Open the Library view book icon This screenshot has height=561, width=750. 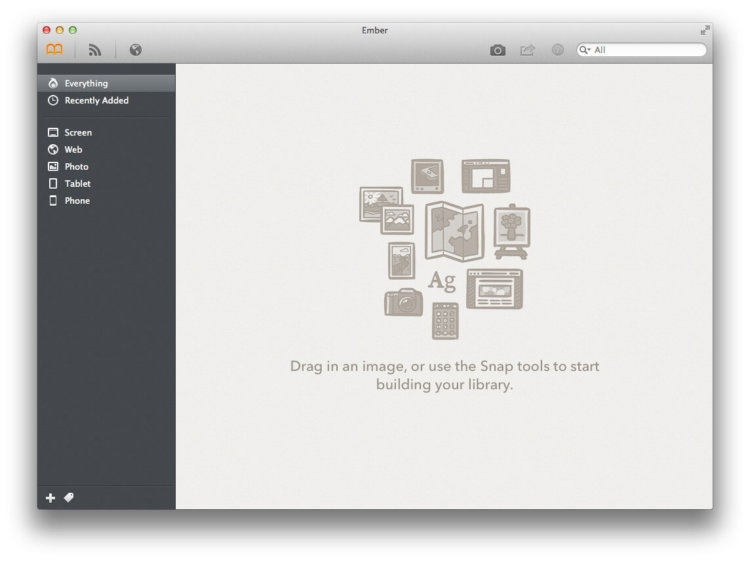coord(55,49)
